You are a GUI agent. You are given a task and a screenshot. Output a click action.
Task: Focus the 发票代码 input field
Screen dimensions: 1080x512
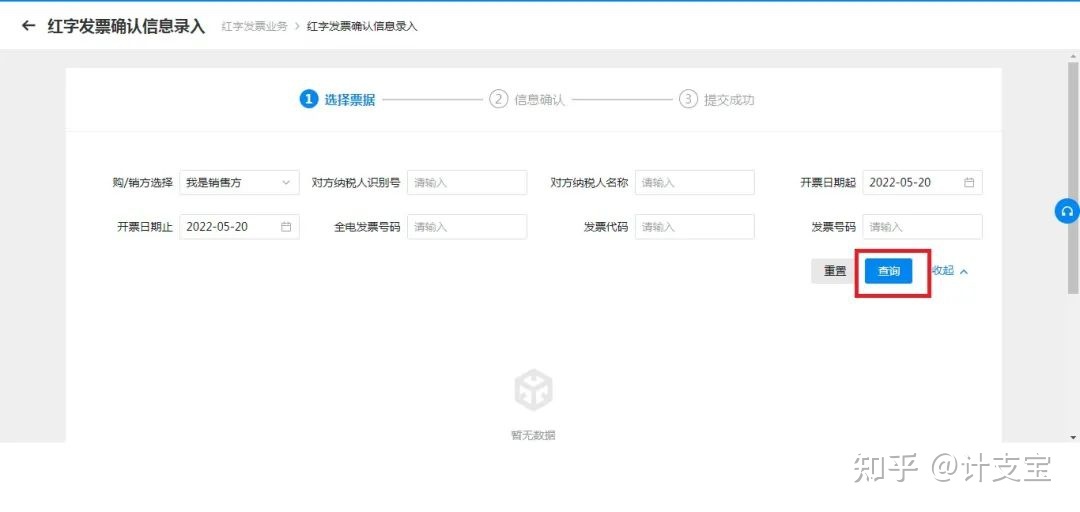click(695, 227)
